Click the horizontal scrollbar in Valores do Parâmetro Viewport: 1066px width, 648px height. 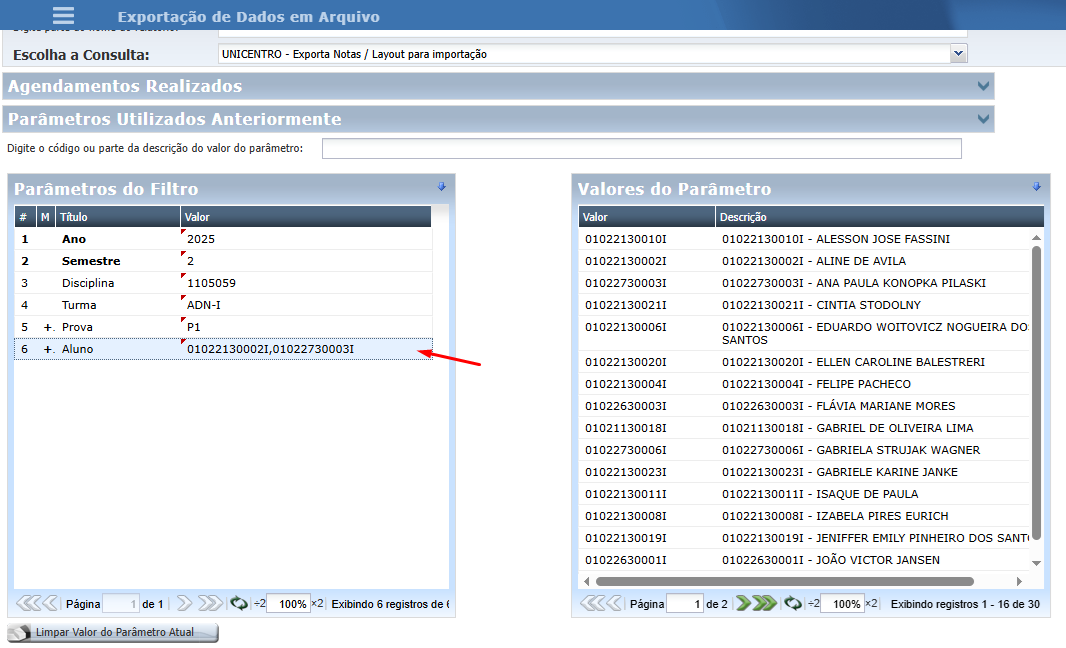tap(784, 581)
